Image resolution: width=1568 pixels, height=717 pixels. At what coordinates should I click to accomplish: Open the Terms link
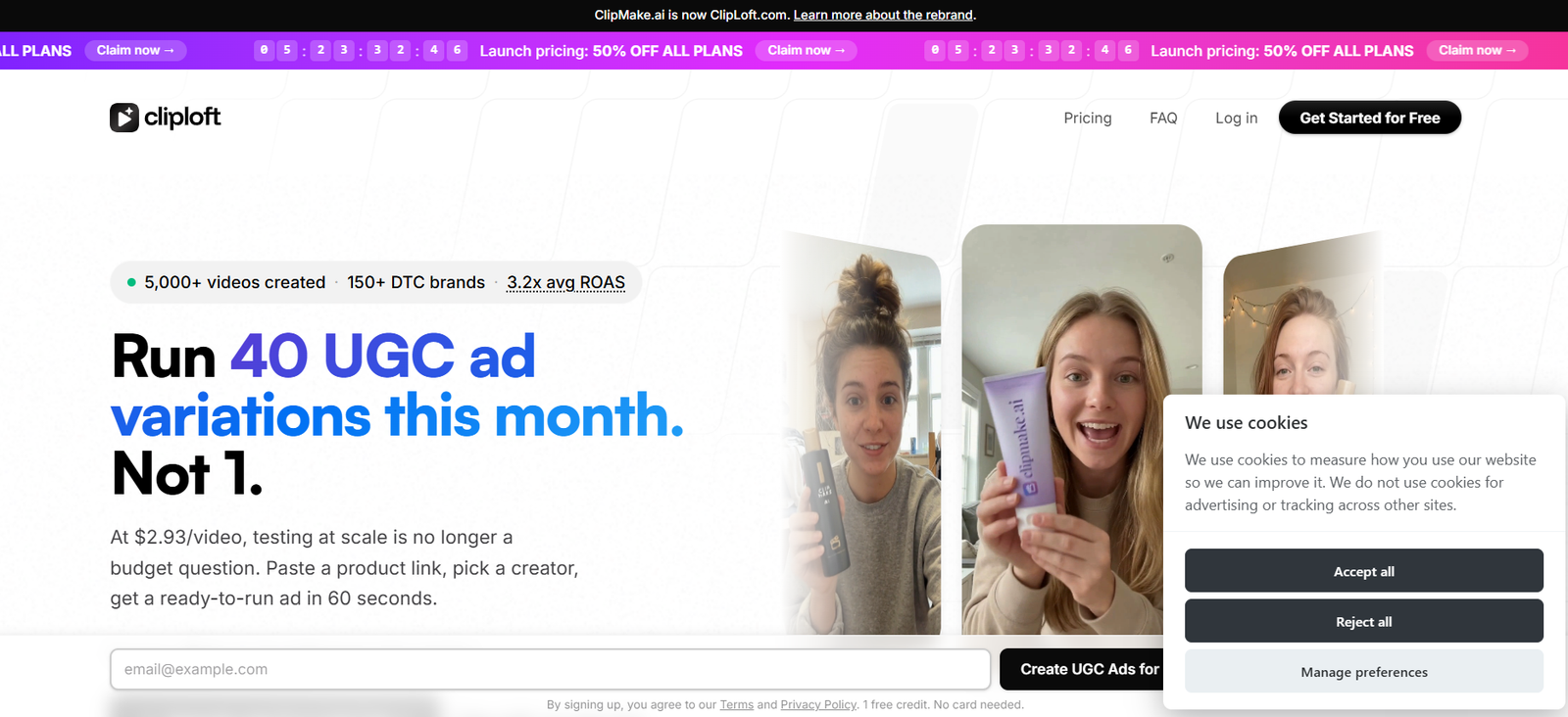pyautogui.click(x=737, y=704)
